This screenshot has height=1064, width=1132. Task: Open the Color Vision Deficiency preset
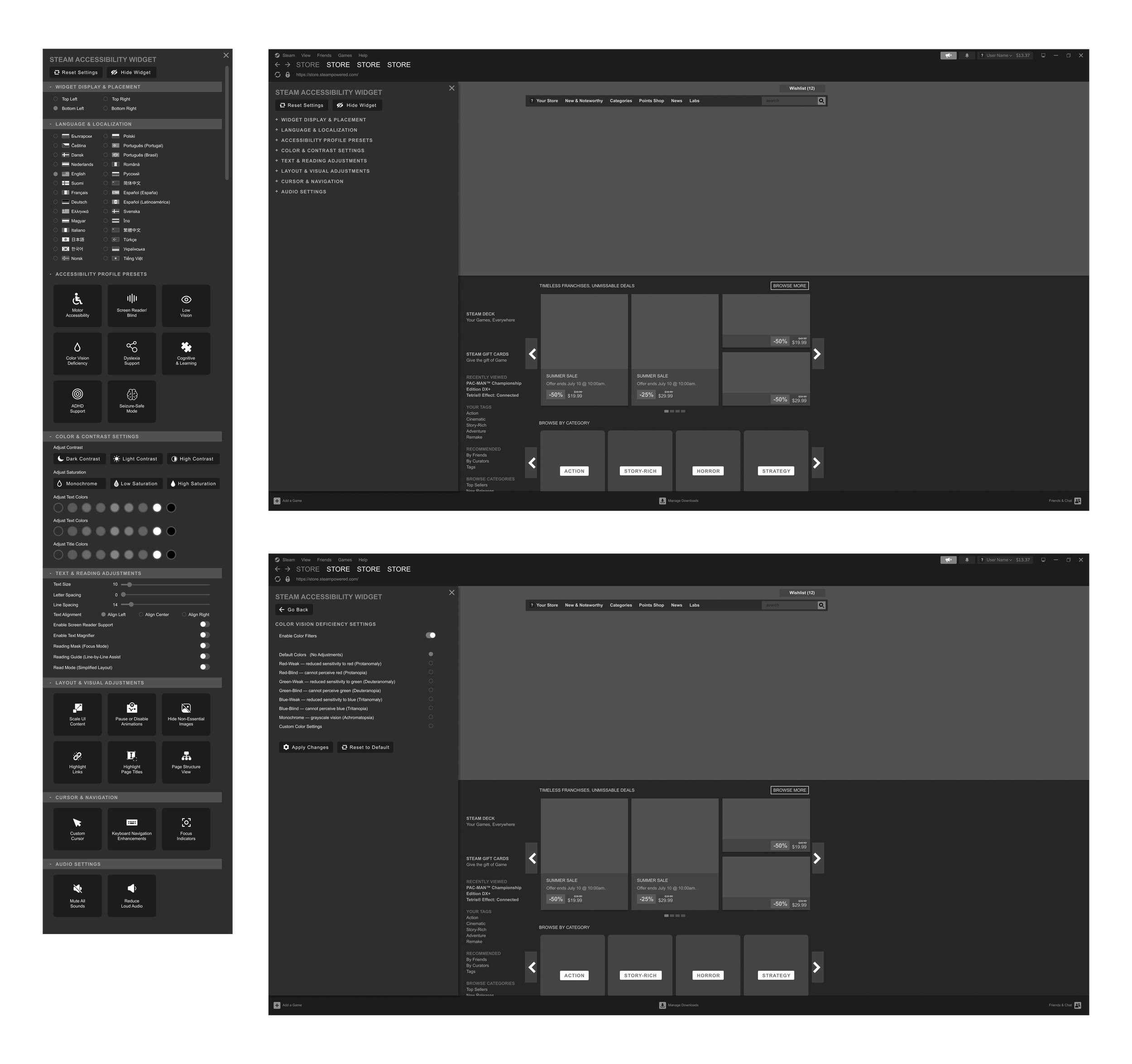point(77,354)
